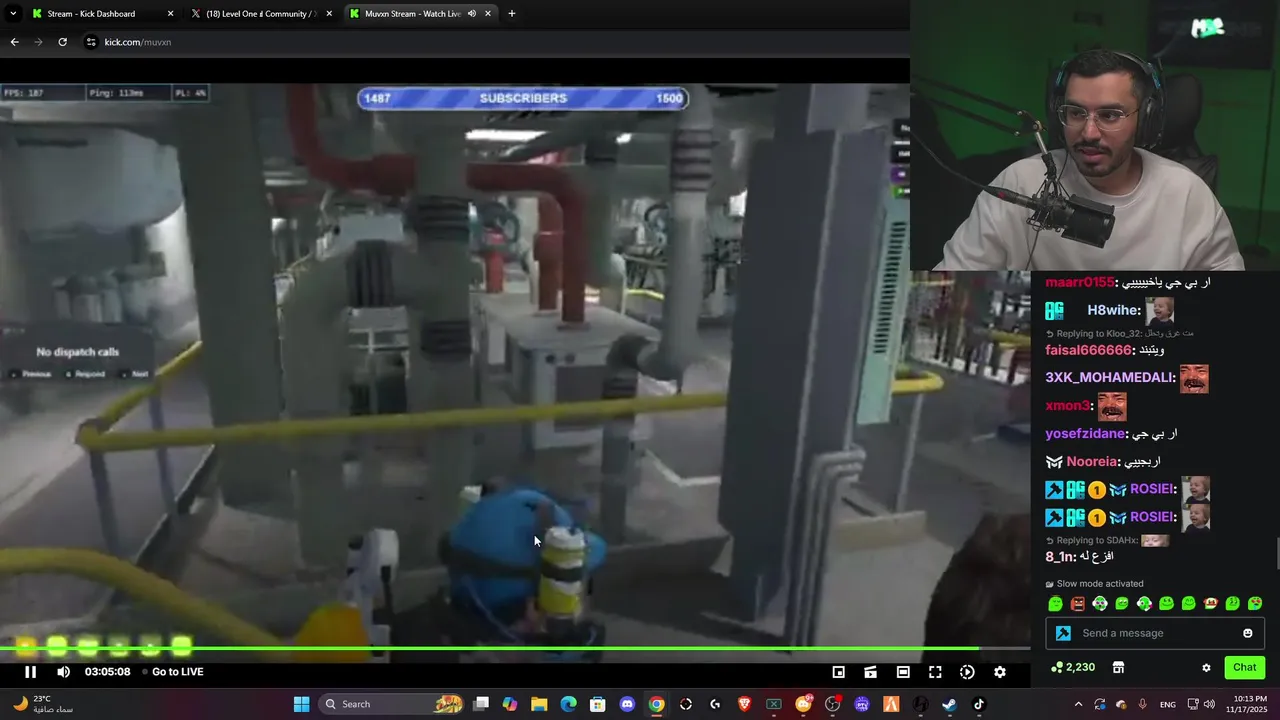Viewport: 1280px width, 720px height.
Task: Open Steam from the taskbar
Action: (x=949, y=704)
